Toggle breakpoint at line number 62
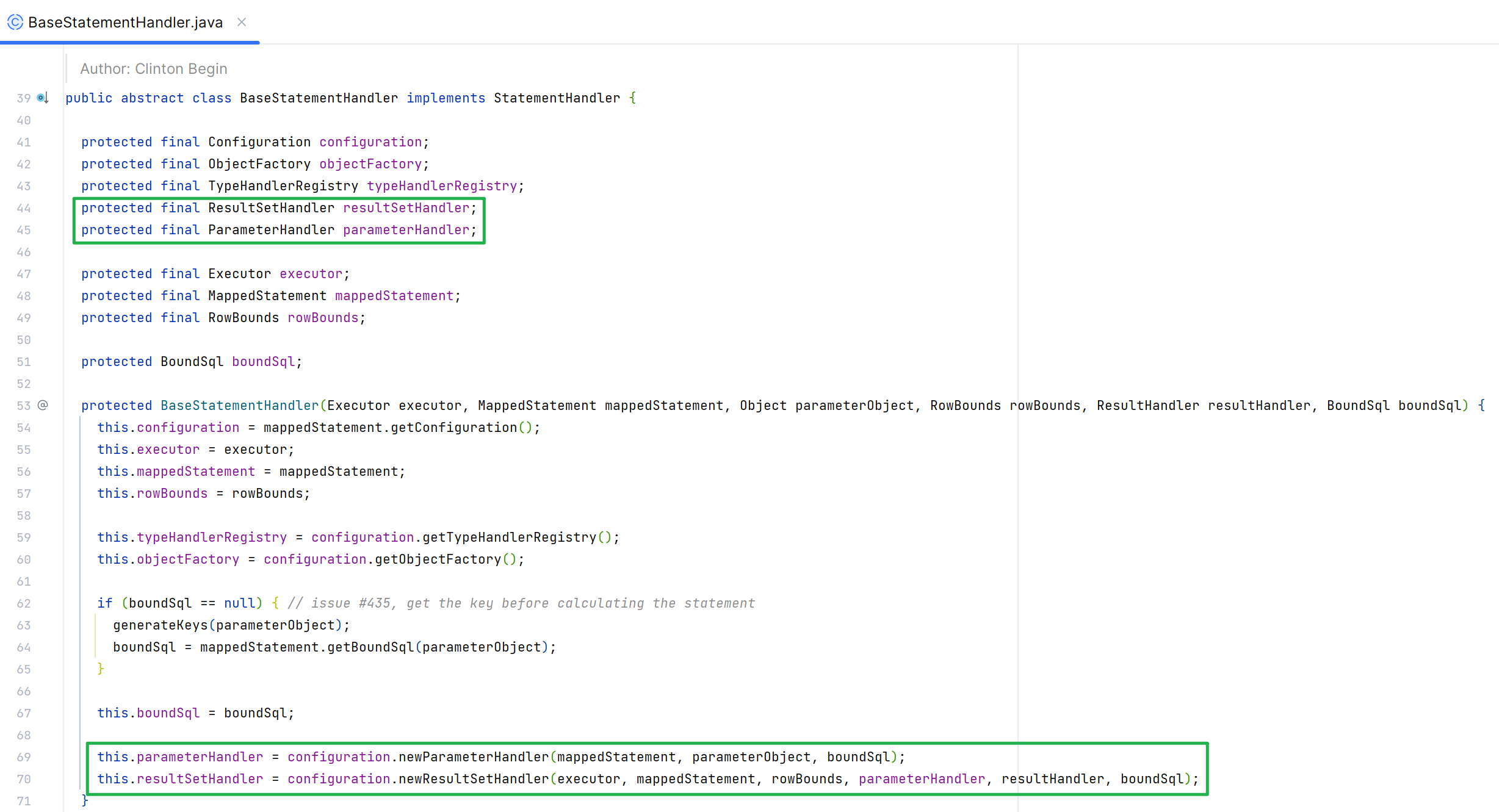Image resolution: width=1499 pixels, height=812 pixels. click(24, 603)
